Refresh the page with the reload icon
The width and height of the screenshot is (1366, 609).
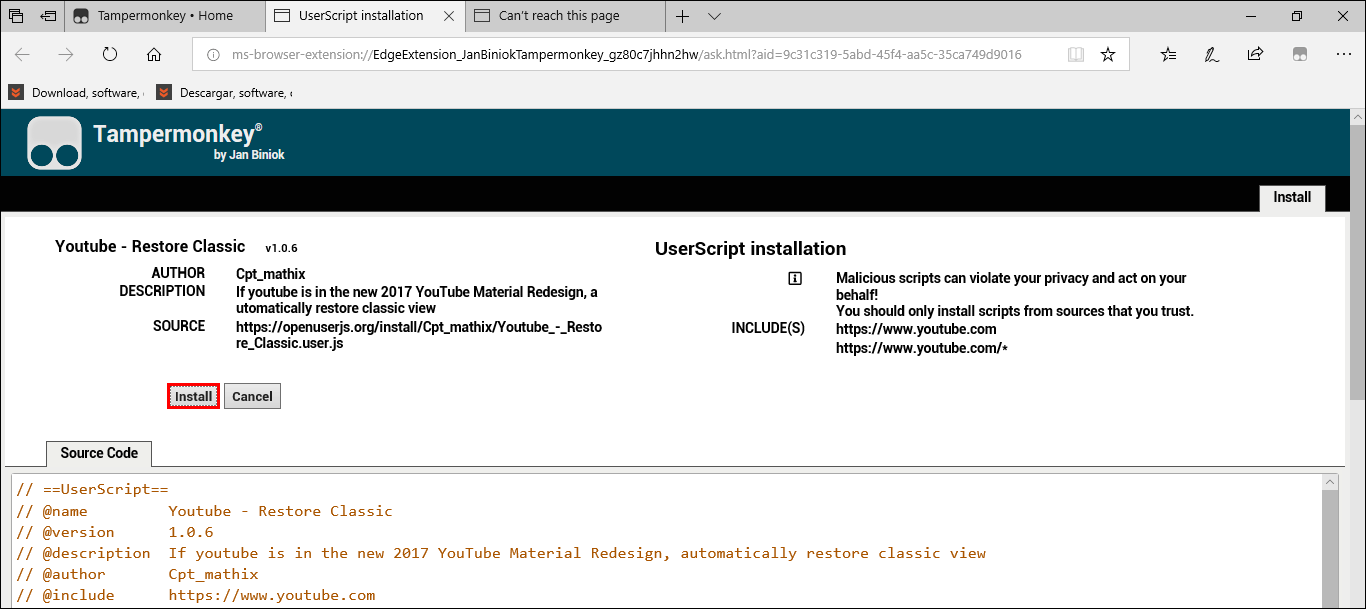(x=110, y=55)
